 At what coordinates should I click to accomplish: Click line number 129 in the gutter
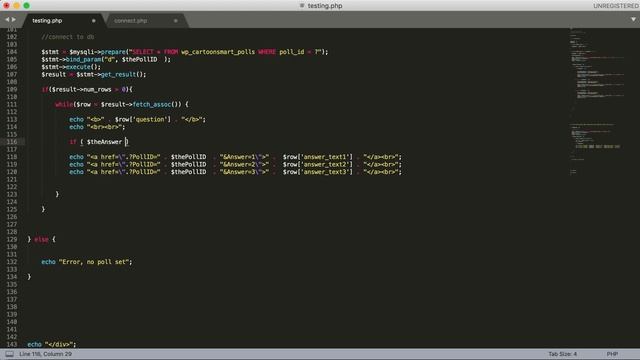click(x=11, y=239)
